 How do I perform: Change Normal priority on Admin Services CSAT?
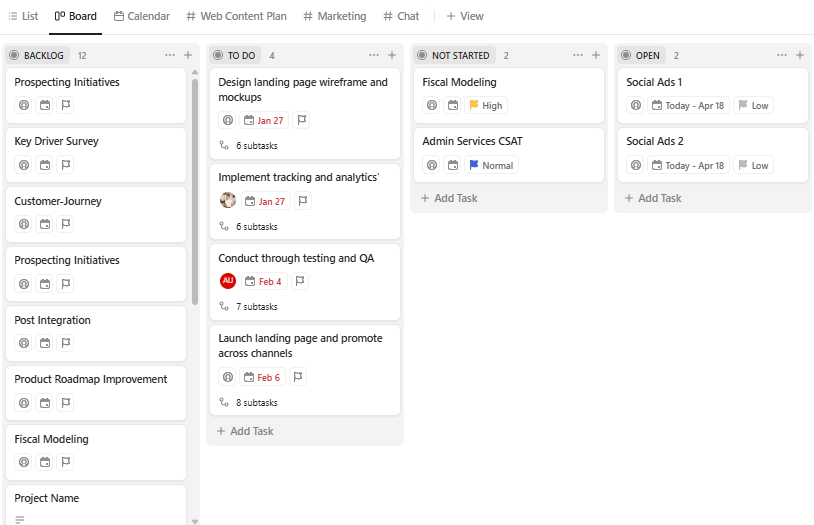coord(491,165)
